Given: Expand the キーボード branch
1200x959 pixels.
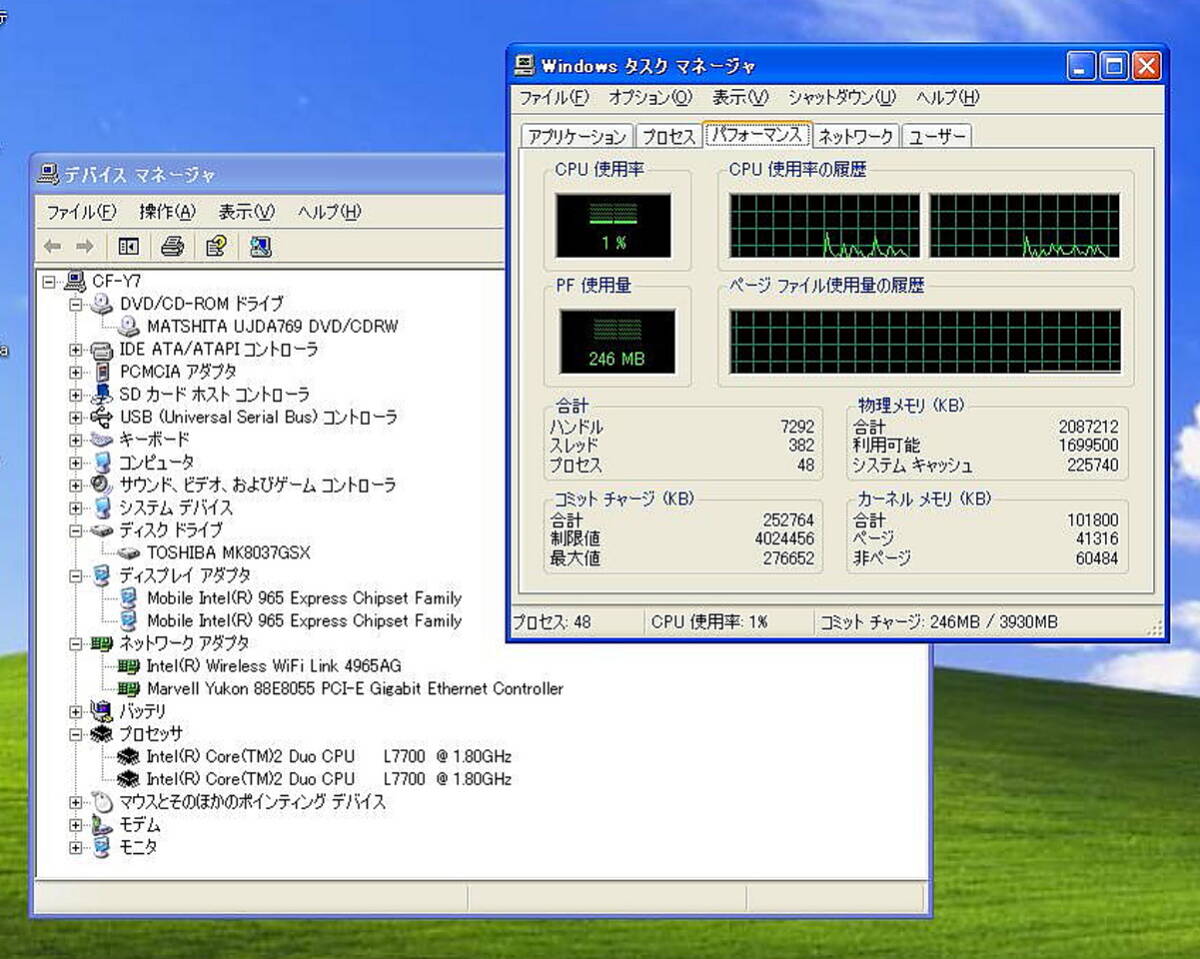Looking at the screenshot, I should (x=76, y=440).
